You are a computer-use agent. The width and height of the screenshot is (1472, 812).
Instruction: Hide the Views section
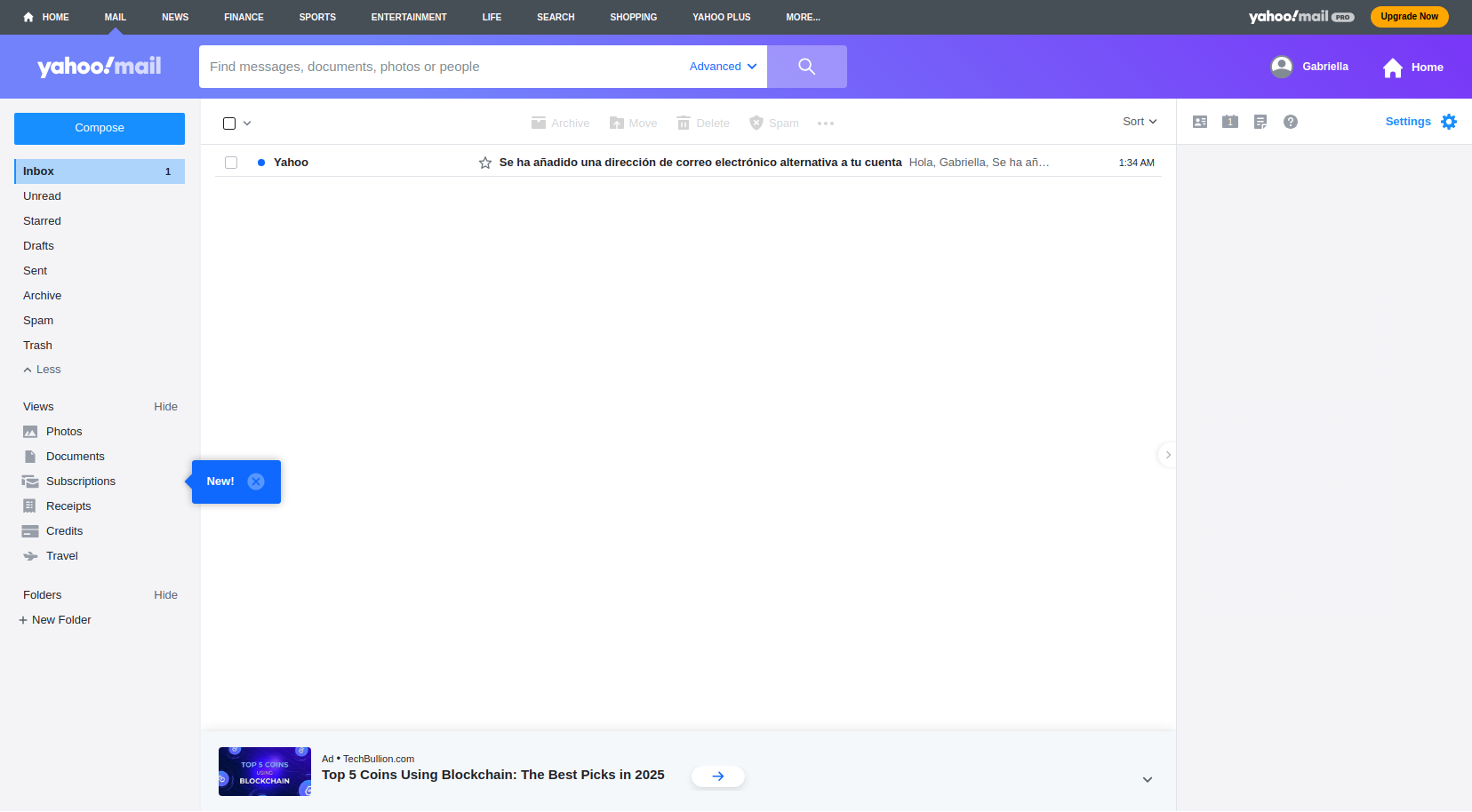[x=165, y=407]
